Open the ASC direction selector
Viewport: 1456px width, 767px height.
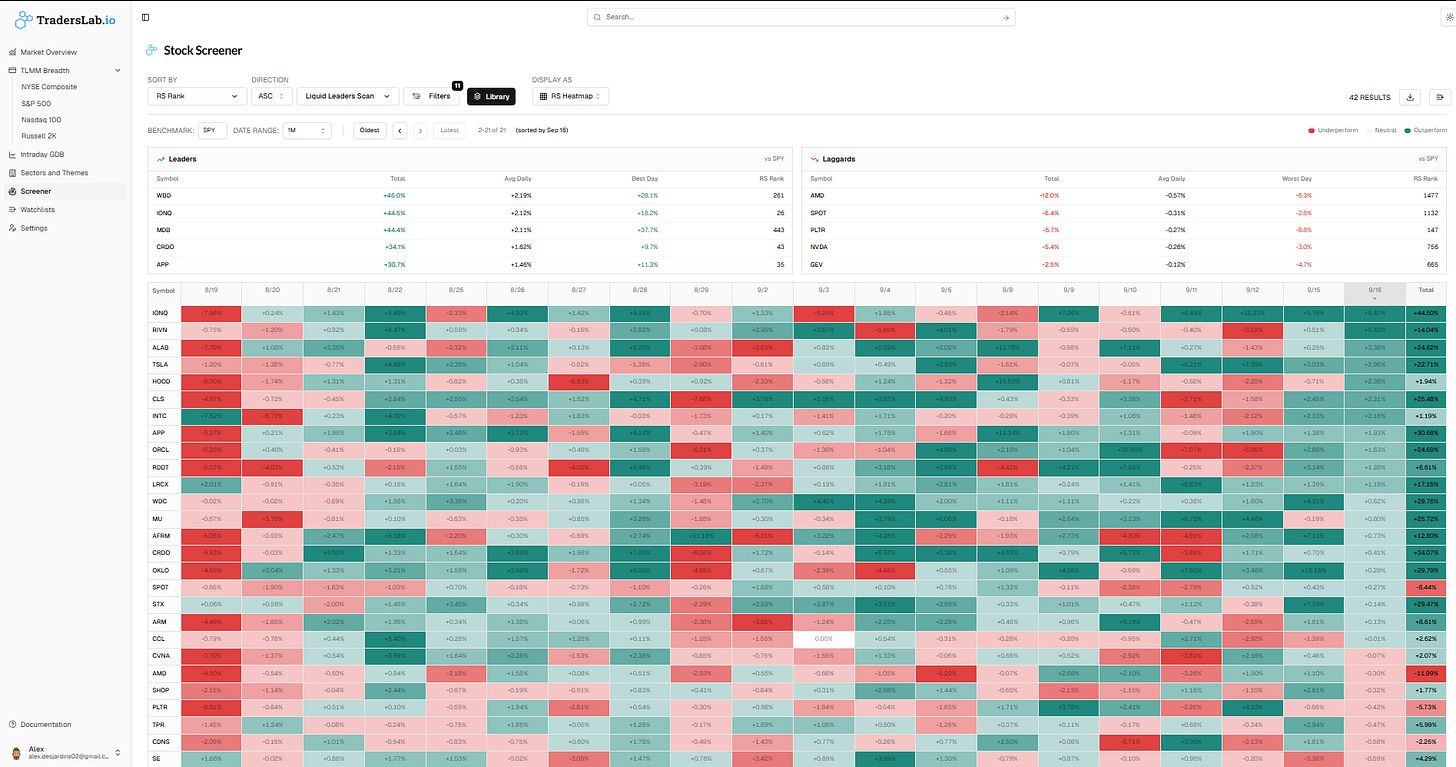[271, 96]
